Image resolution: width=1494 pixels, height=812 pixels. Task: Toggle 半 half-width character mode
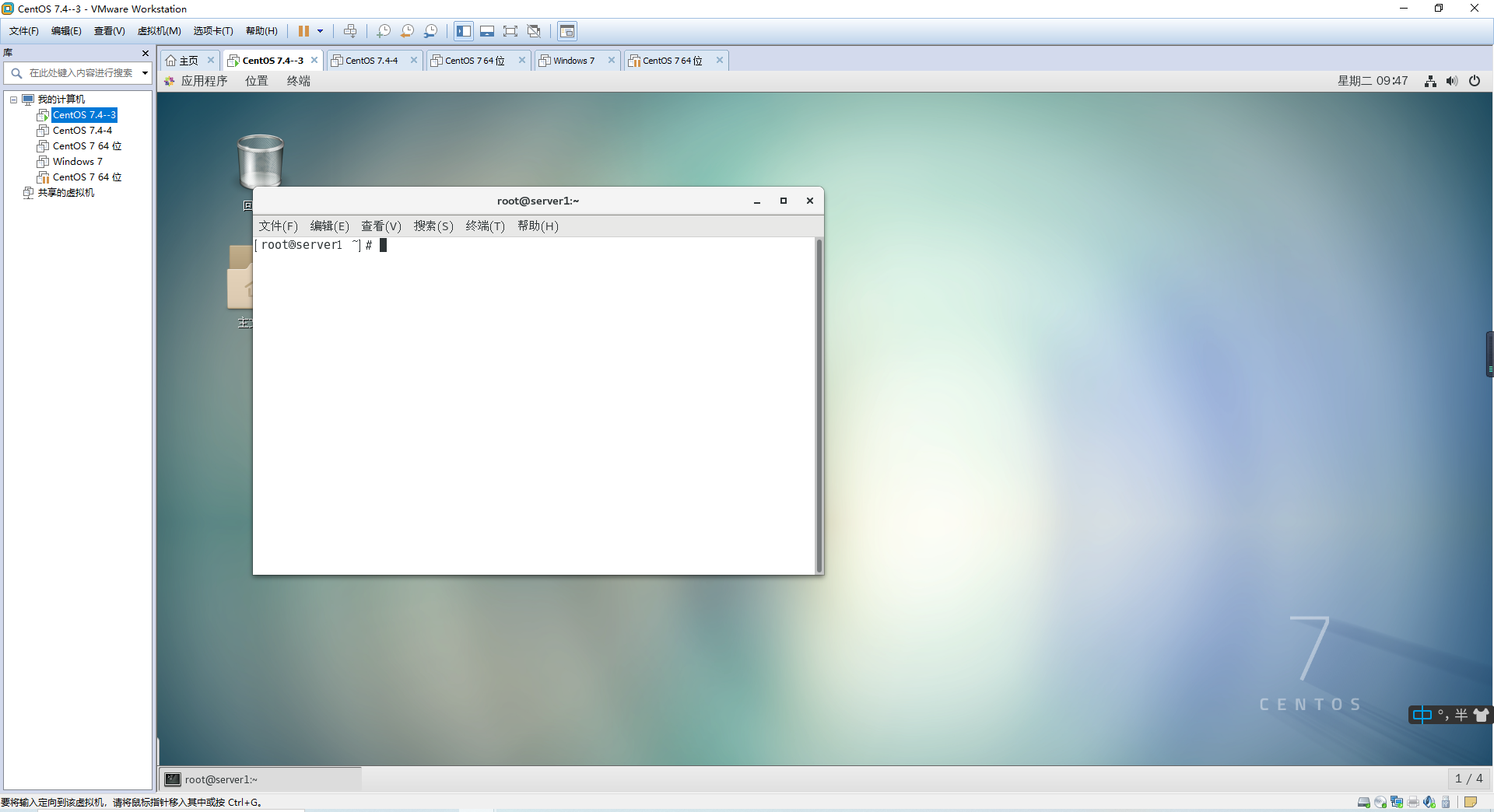tap(1462, 715)
